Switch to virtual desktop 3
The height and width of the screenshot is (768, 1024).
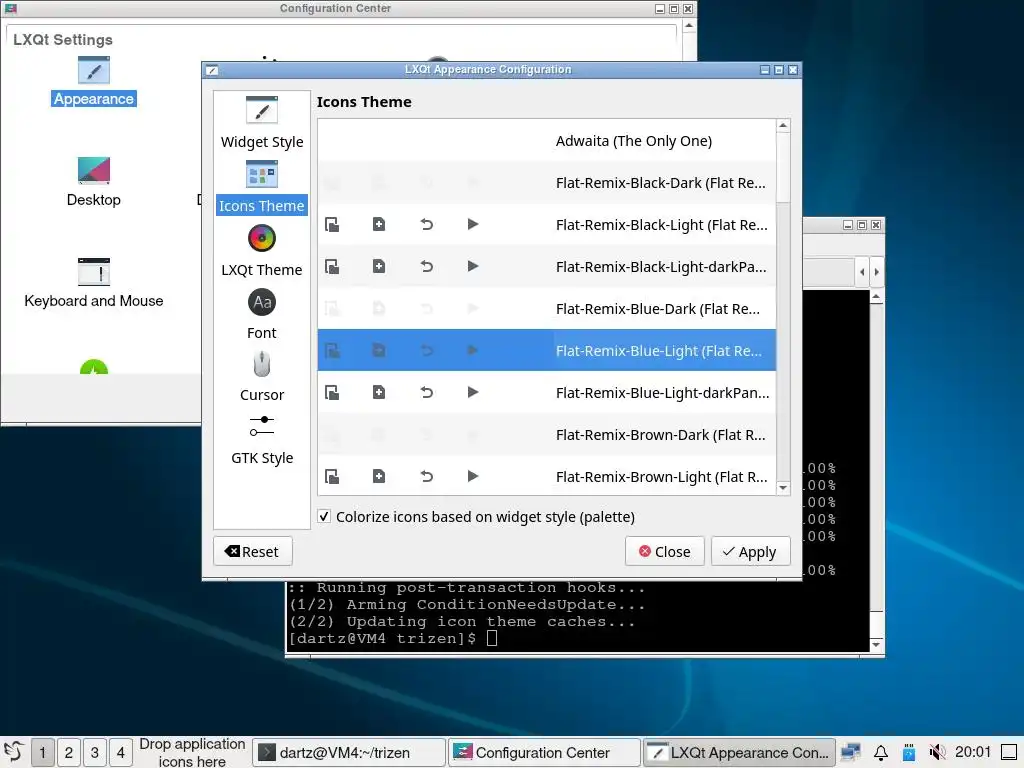[95, 752]
